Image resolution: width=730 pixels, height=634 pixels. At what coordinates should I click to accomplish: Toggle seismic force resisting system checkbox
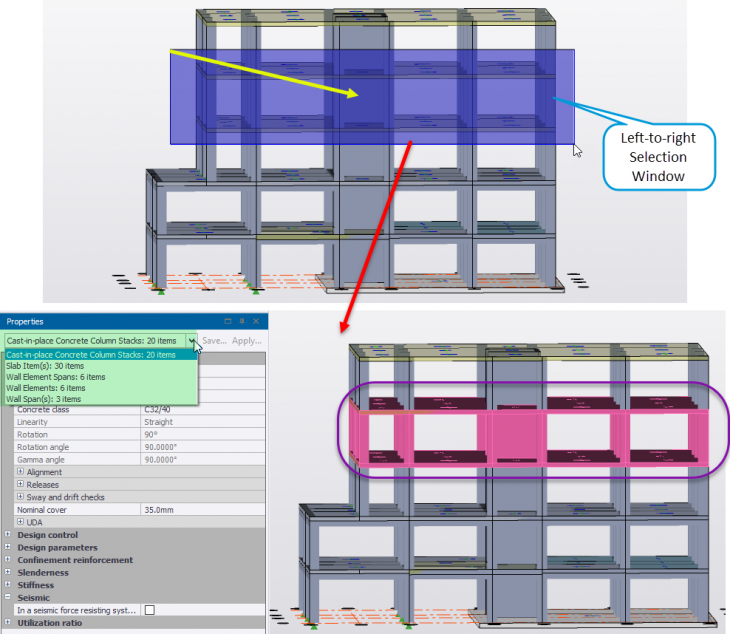coord(149,609)
